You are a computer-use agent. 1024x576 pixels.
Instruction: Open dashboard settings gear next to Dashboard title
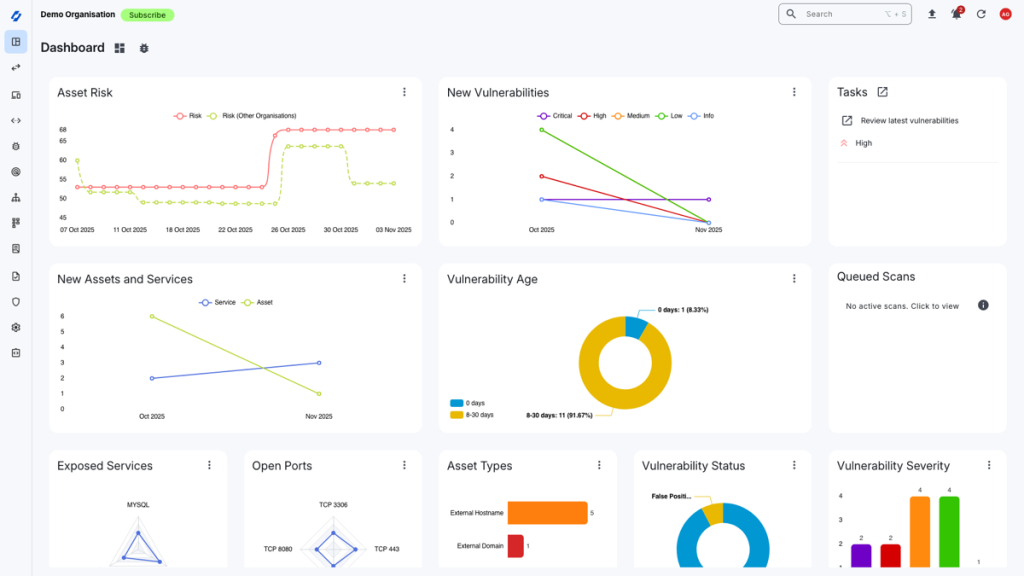143,47
